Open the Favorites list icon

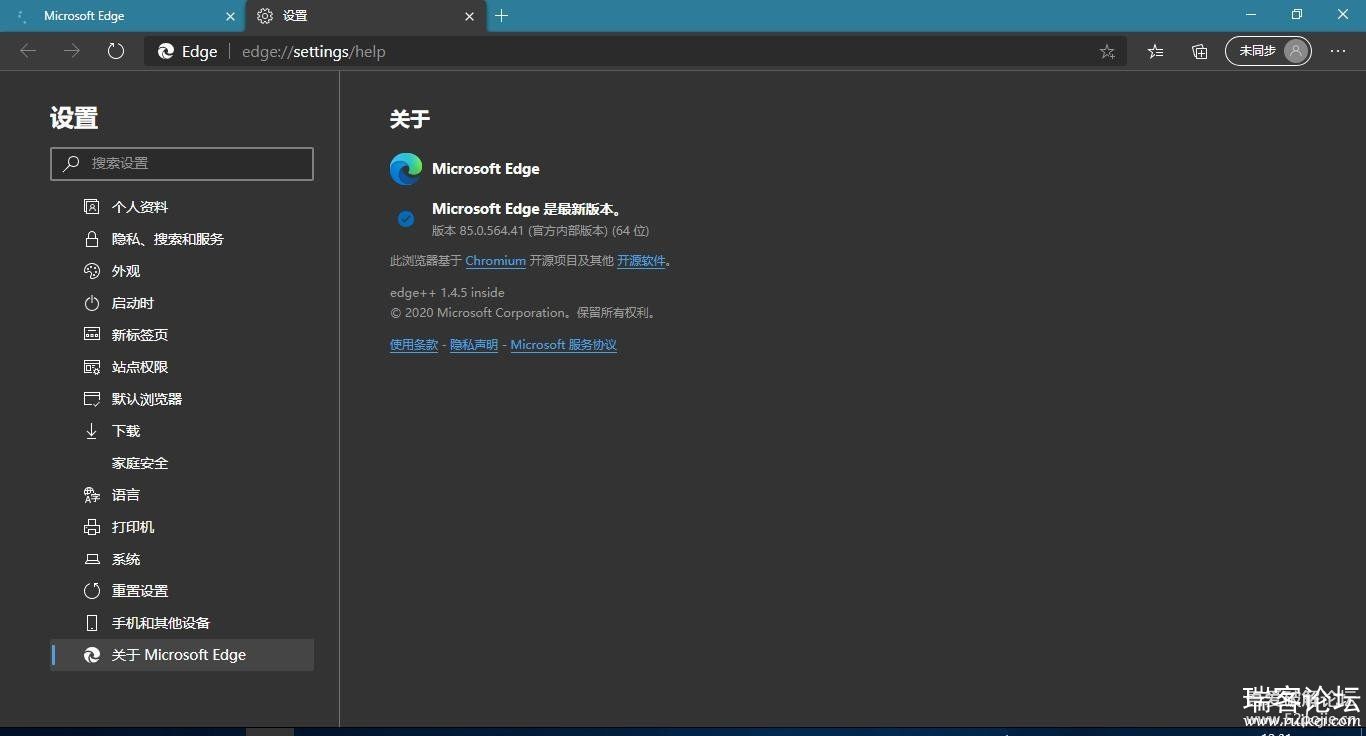pyautogui.click(x=1155, y=51)
